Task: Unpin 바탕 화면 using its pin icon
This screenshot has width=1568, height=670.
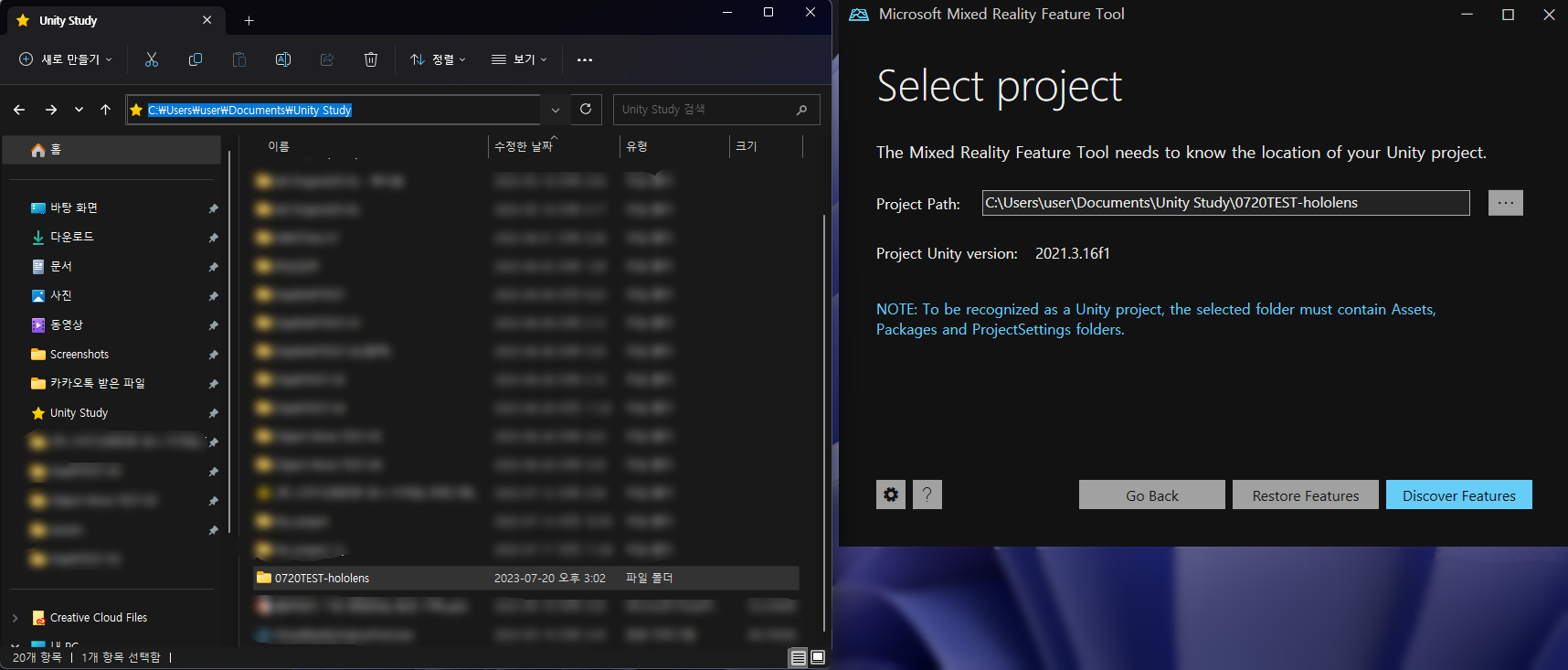Action: 213,208
